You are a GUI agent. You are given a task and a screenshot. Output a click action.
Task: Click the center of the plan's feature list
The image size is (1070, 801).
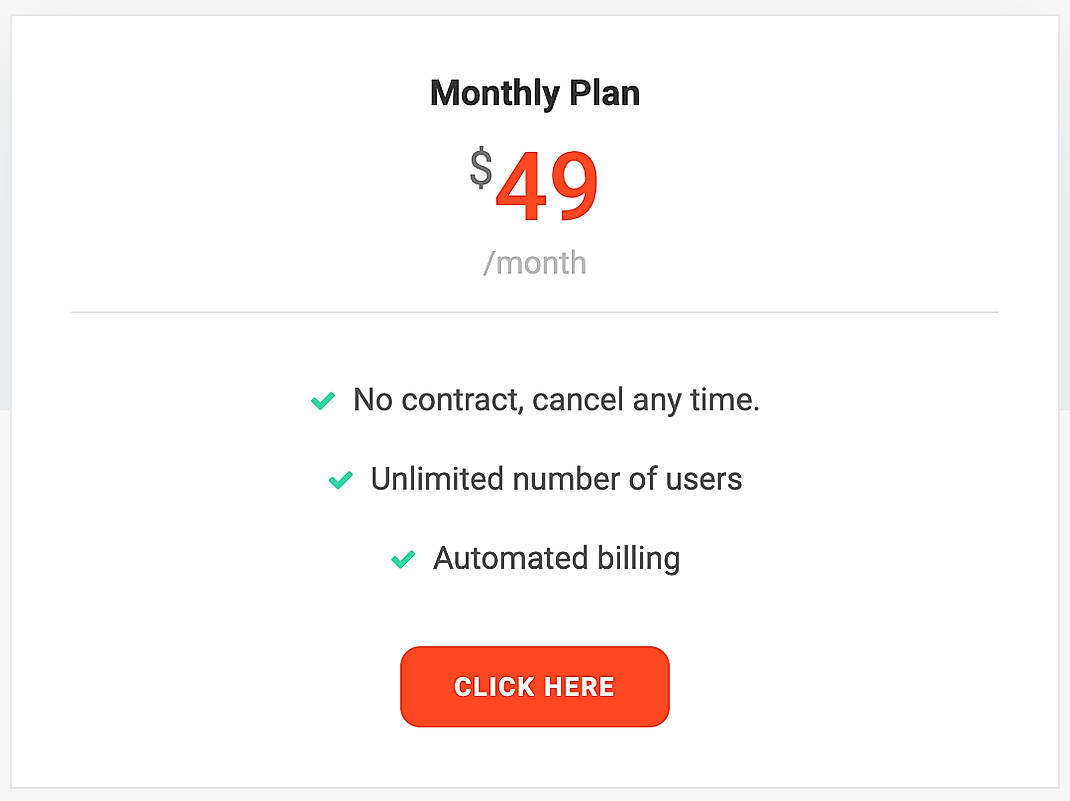[534, 479]
